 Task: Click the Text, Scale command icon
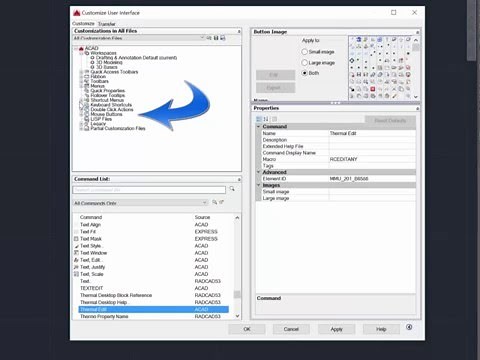point(76,274)
